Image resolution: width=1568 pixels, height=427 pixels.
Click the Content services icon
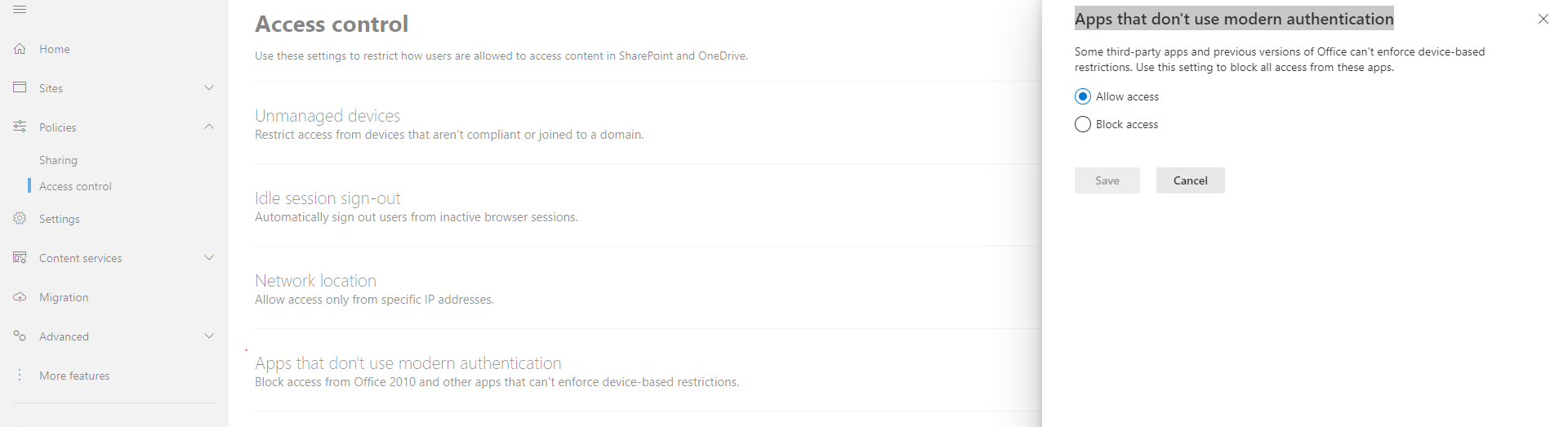click(x=20, y=257)
